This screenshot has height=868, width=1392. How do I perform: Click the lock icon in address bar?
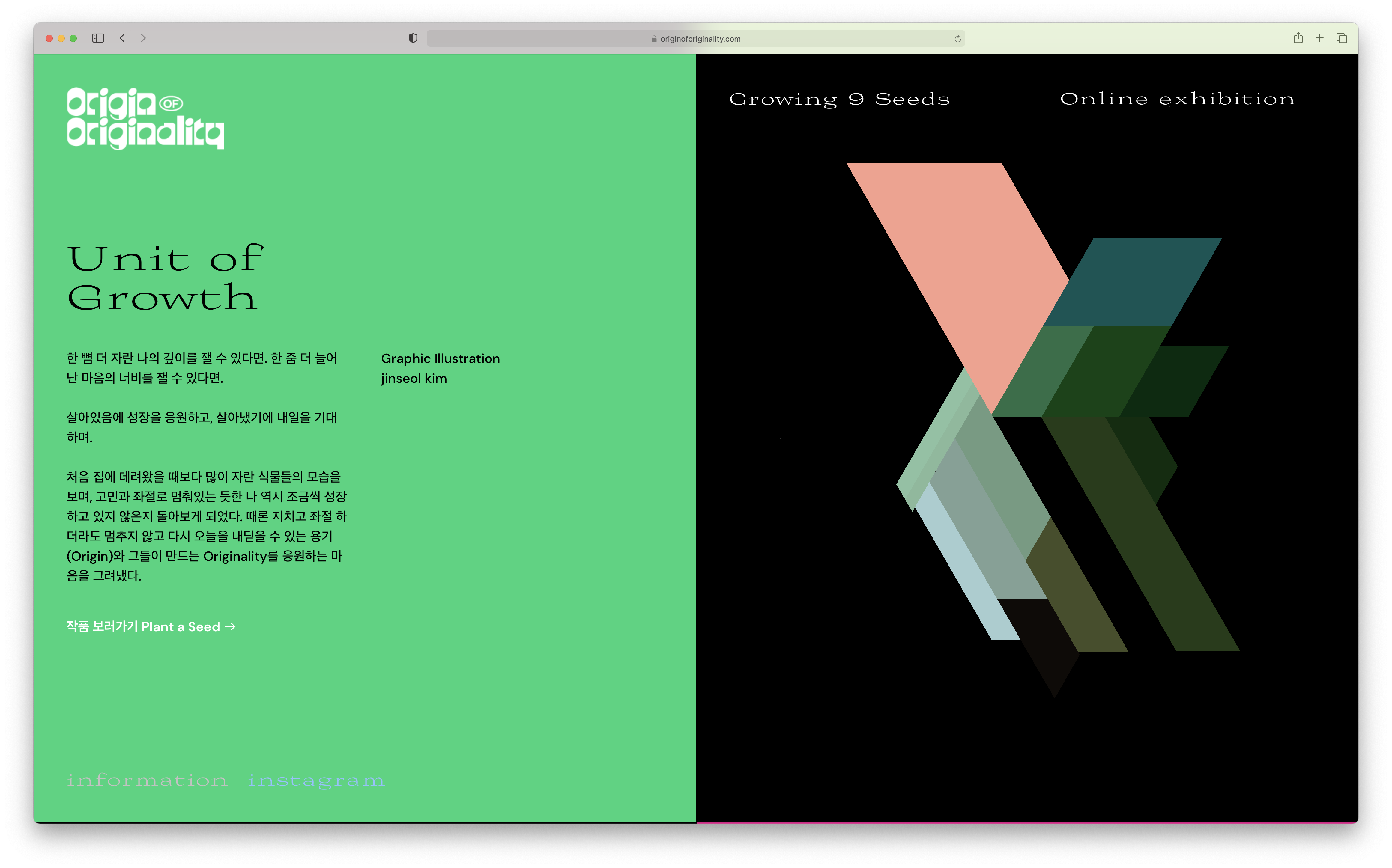coord(654,39)
